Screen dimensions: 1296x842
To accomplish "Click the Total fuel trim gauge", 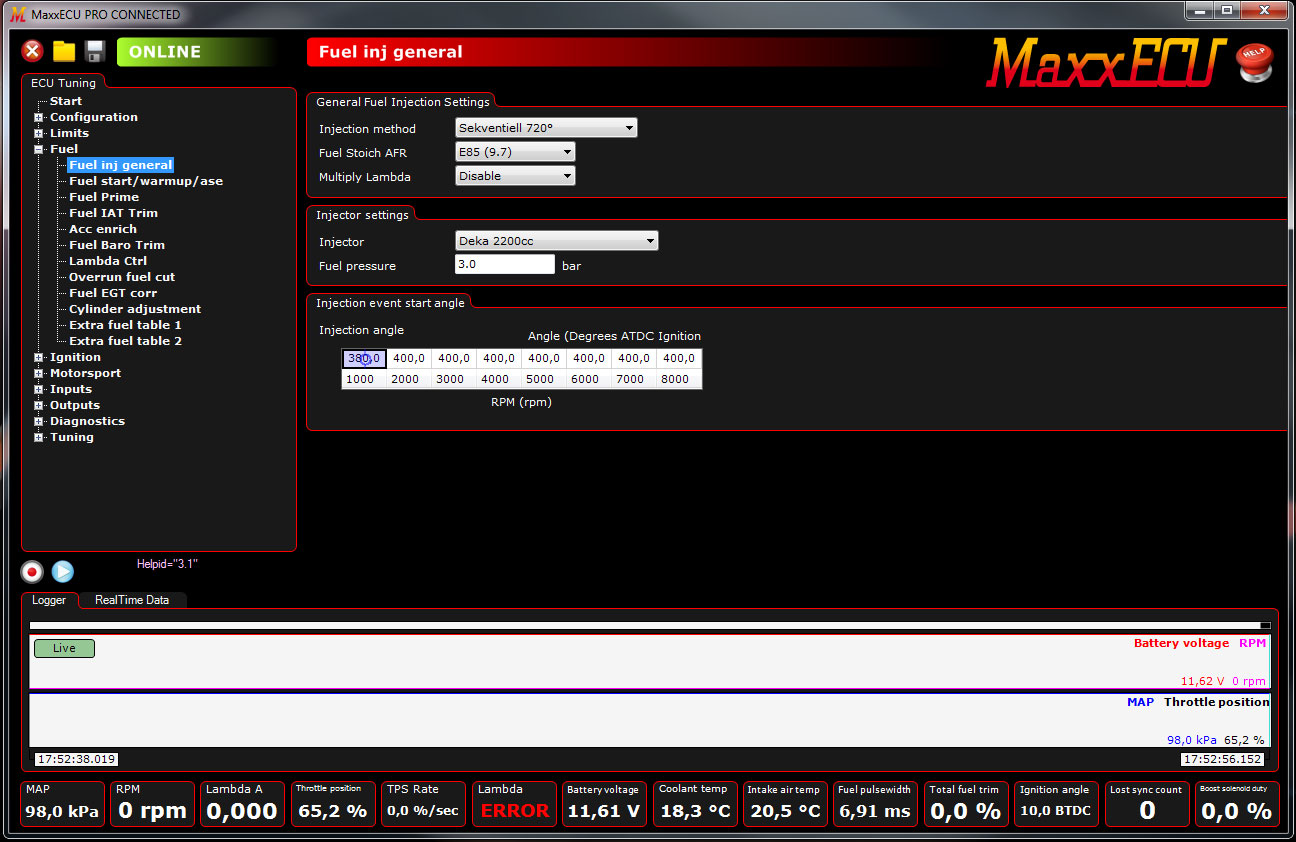I will (966, 804).
